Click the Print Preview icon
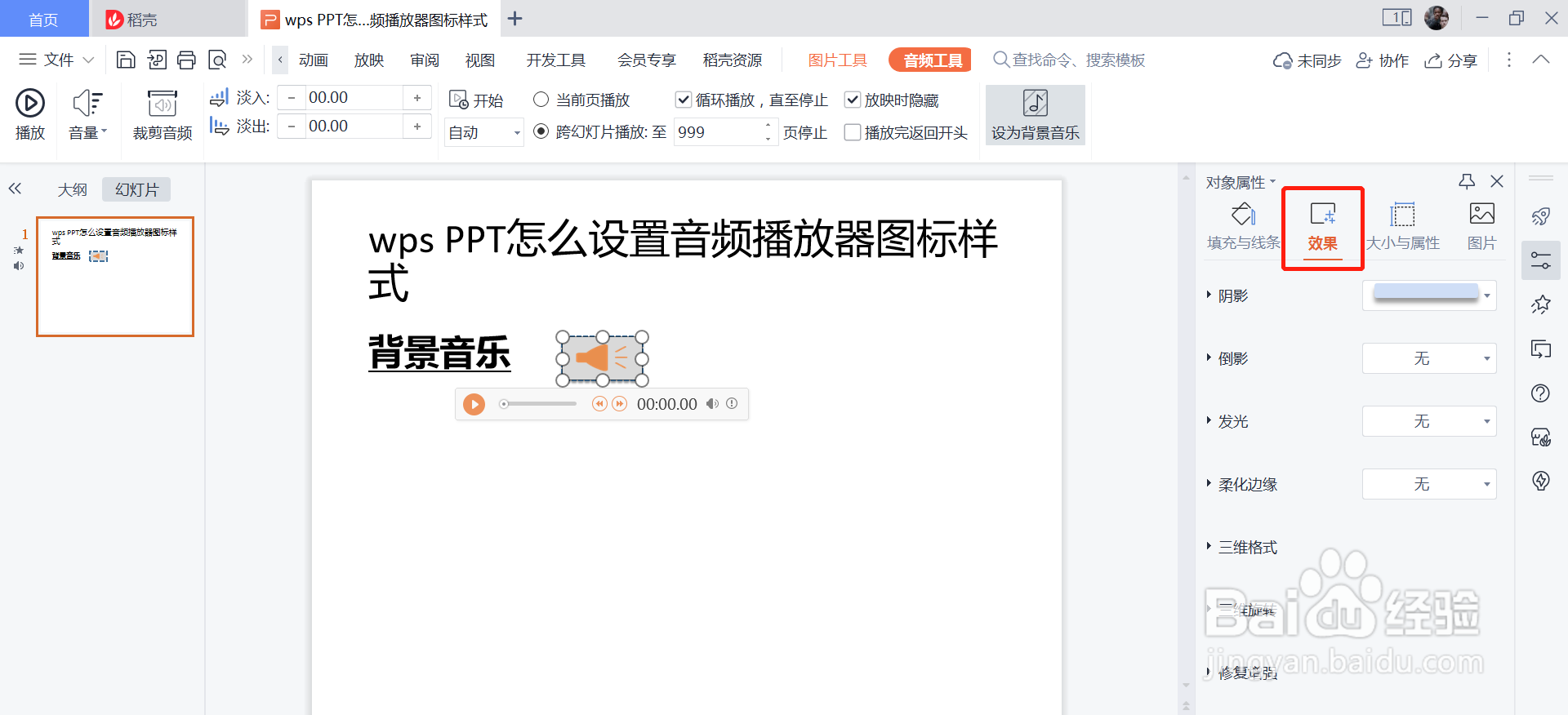 coord(217,60)
